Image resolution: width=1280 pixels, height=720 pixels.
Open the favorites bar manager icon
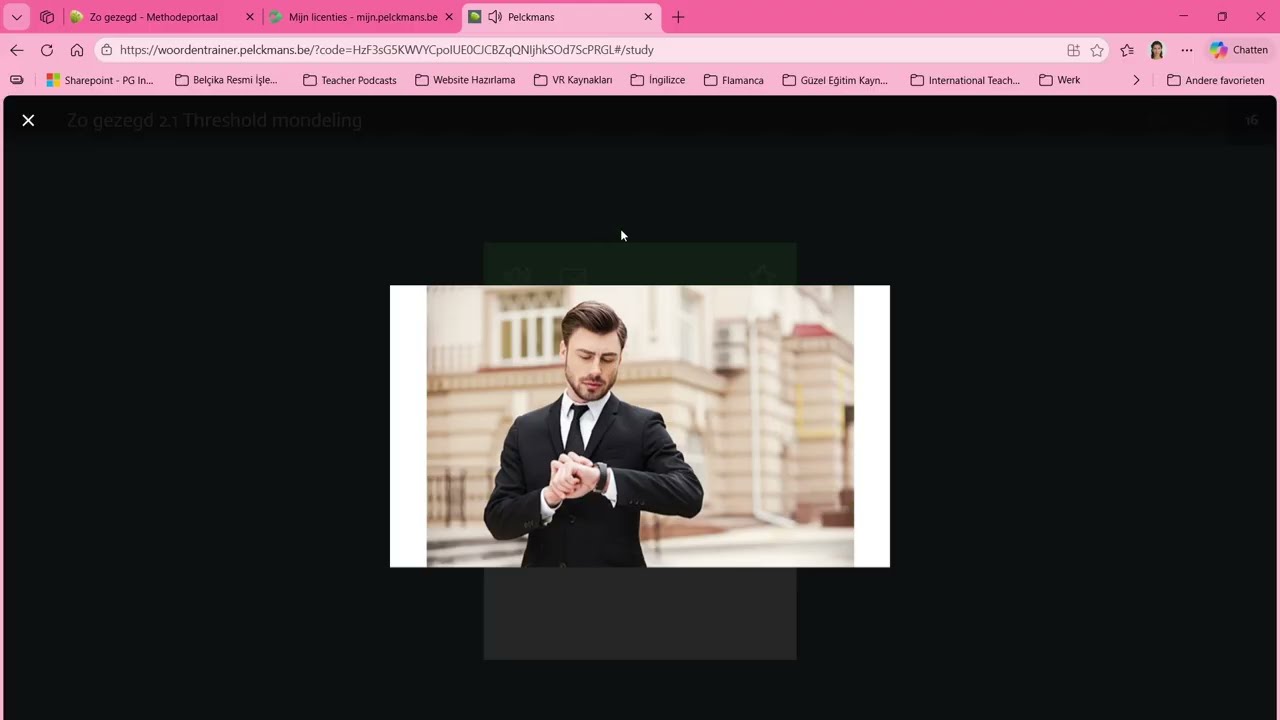click(17, 80)
